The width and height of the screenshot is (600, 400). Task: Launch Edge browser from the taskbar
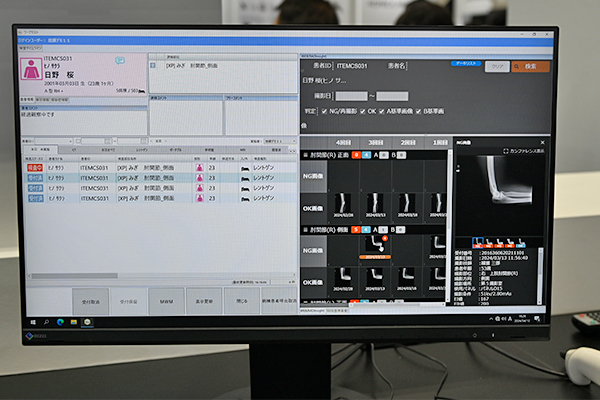click(x=60, y=321)
